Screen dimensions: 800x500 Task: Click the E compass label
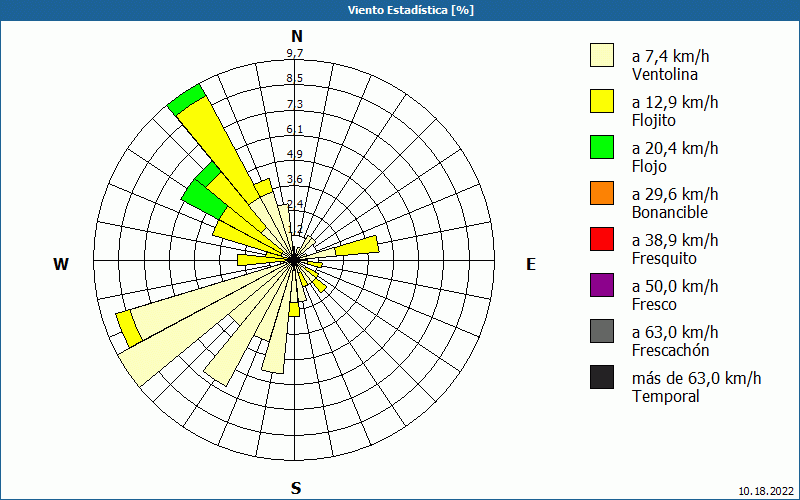pyautogui.click(x=531, y=264)
